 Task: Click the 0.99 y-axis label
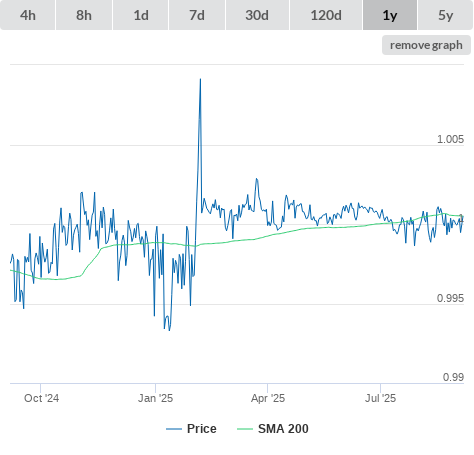pyautogui.click(x=453, y=377)
